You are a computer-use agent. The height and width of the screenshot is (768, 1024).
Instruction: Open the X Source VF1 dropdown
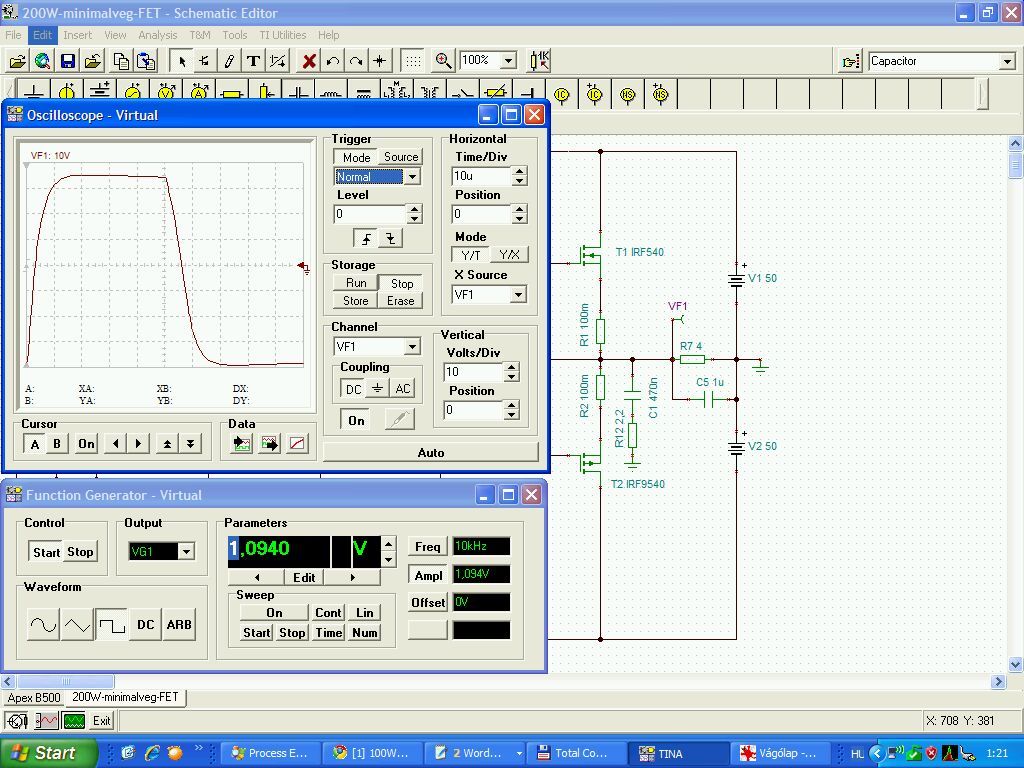tap(517, 295)
